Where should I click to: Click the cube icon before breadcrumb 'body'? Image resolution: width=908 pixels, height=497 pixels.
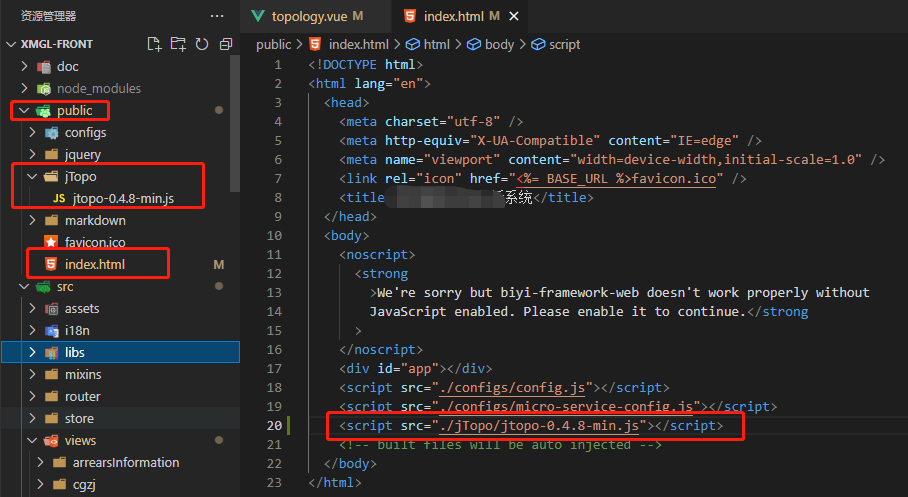point(474,45)
